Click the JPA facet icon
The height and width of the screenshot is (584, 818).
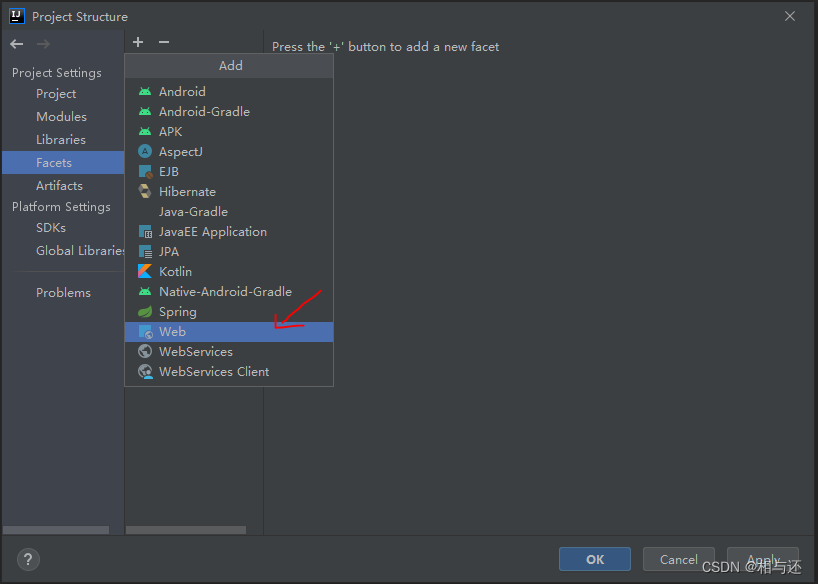tap(145, 252)
